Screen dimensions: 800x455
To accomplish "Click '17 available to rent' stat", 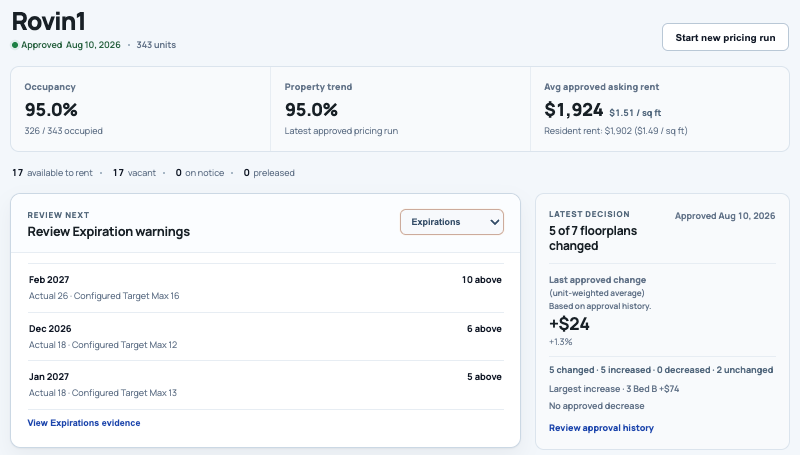I will (53, 173).
